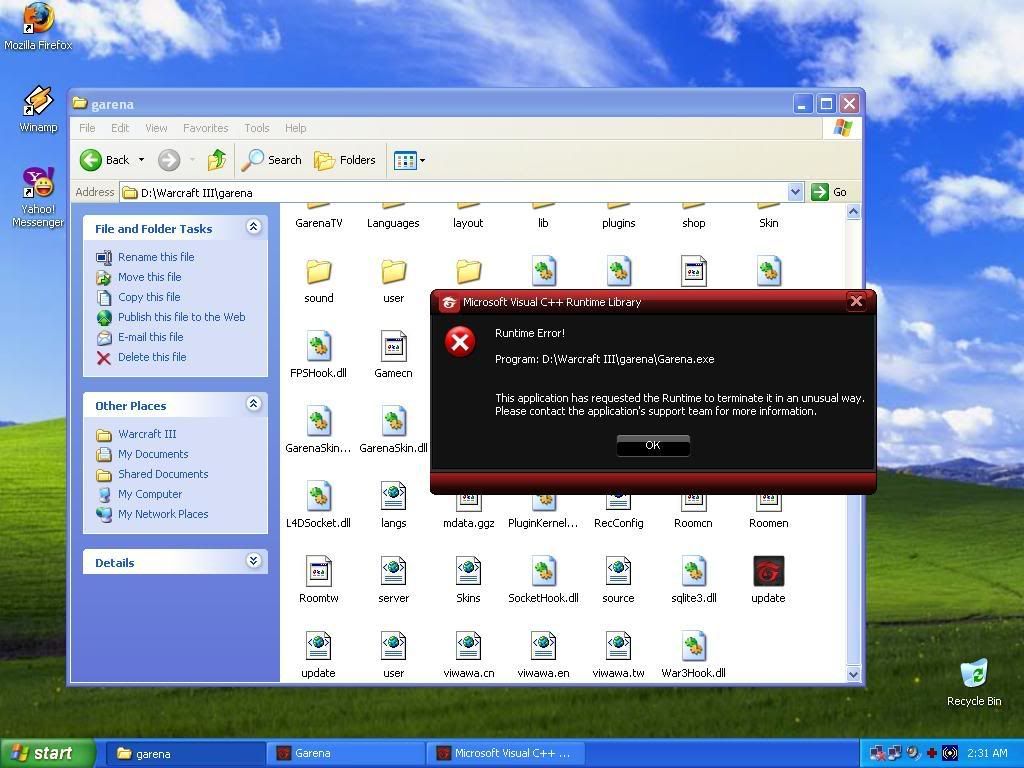This screenshot has width=1024, height=768.
Task: Click the Start button
Action: 48,753
